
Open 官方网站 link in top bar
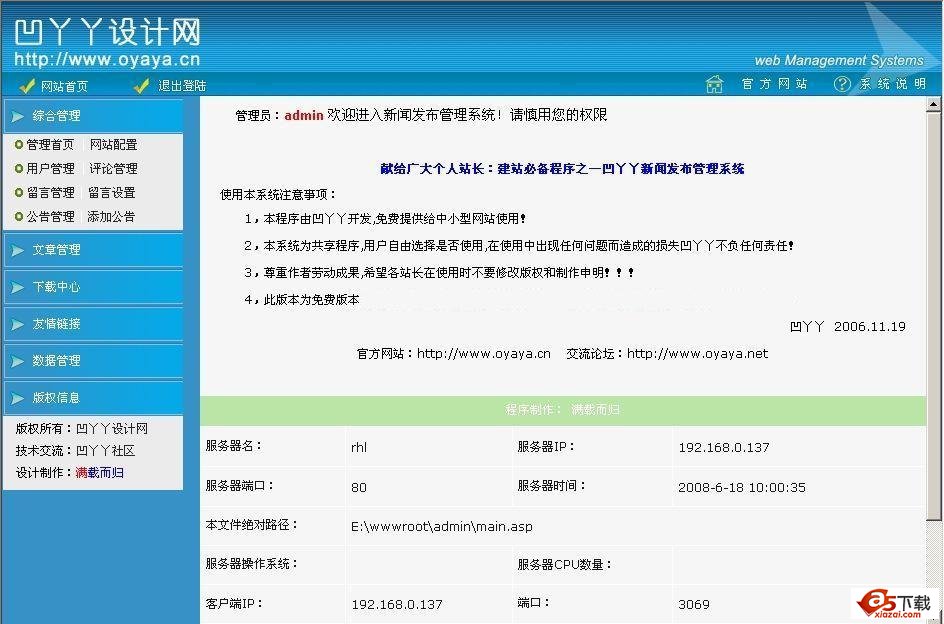point(774,84)
